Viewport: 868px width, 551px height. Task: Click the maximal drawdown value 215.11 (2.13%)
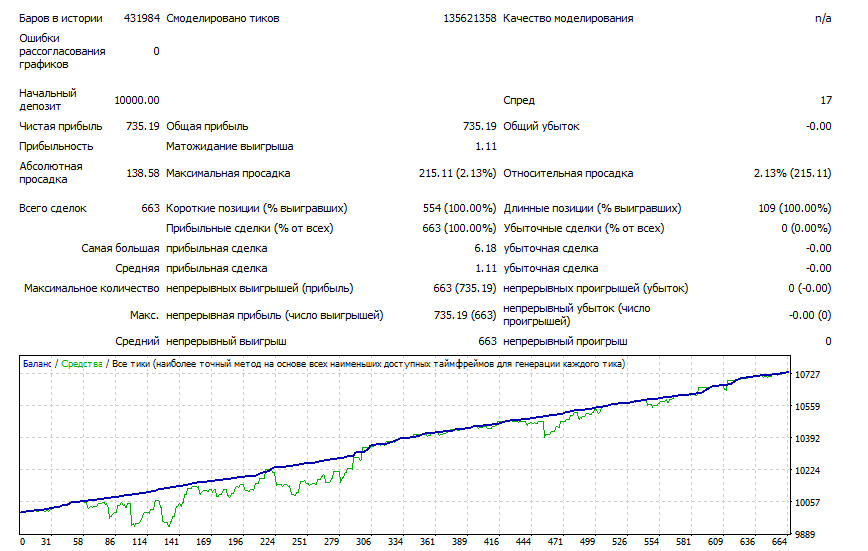point(457,173)
